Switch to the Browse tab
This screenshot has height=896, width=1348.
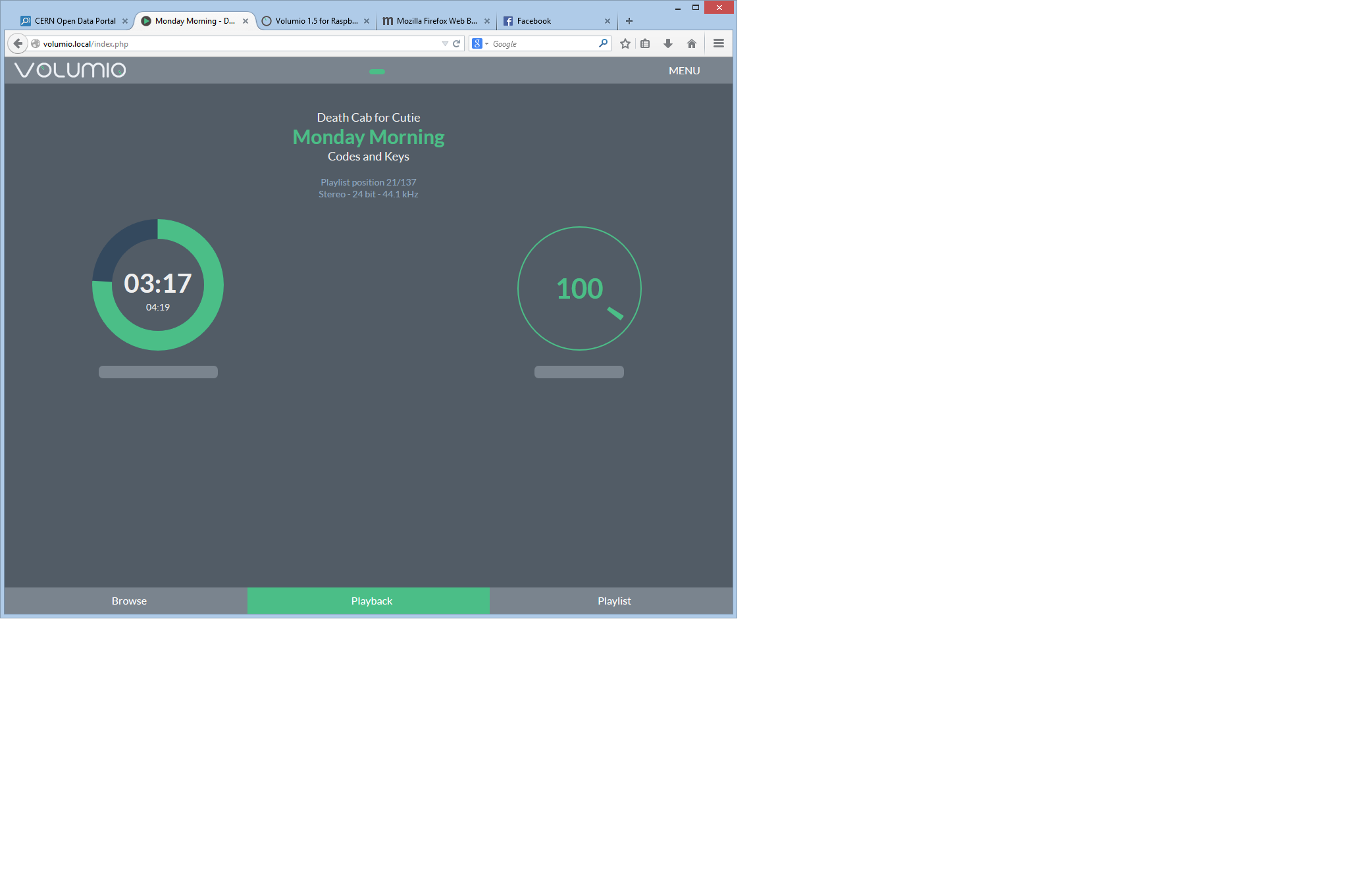point(128,601)
